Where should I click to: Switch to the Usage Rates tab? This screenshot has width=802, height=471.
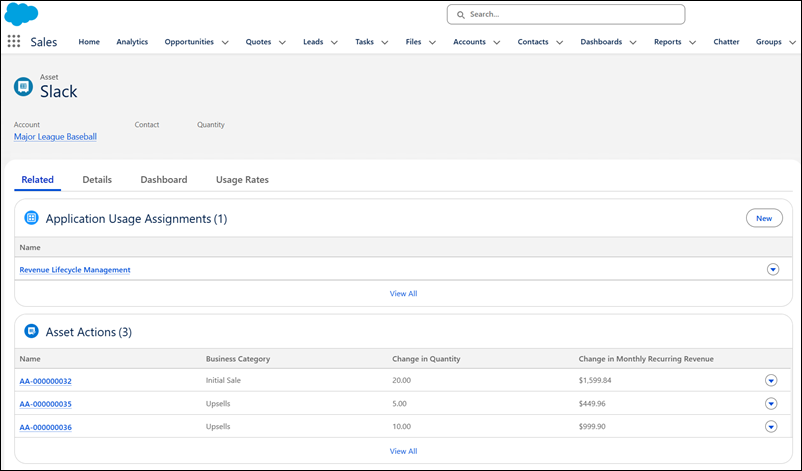(x=242, y=180)
